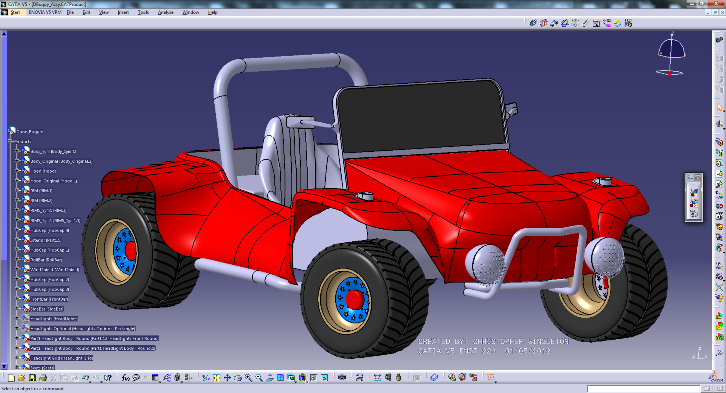The width and height of the screenshot is (726, 393).
Task: Click the Zoom In magnifier icon
Action: pos(248,378)
